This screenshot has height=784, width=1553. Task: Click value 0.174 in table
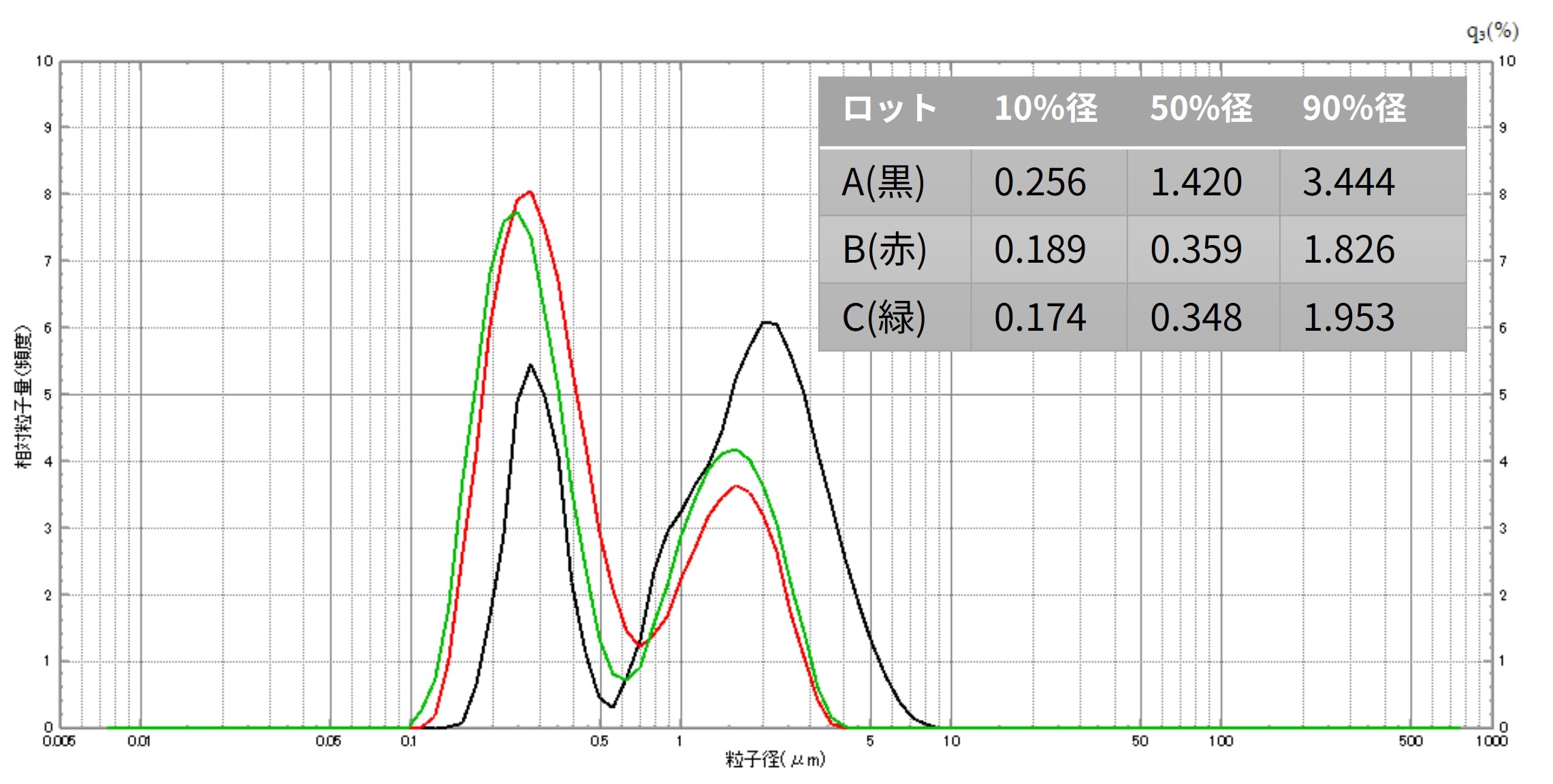(1040, 317)
